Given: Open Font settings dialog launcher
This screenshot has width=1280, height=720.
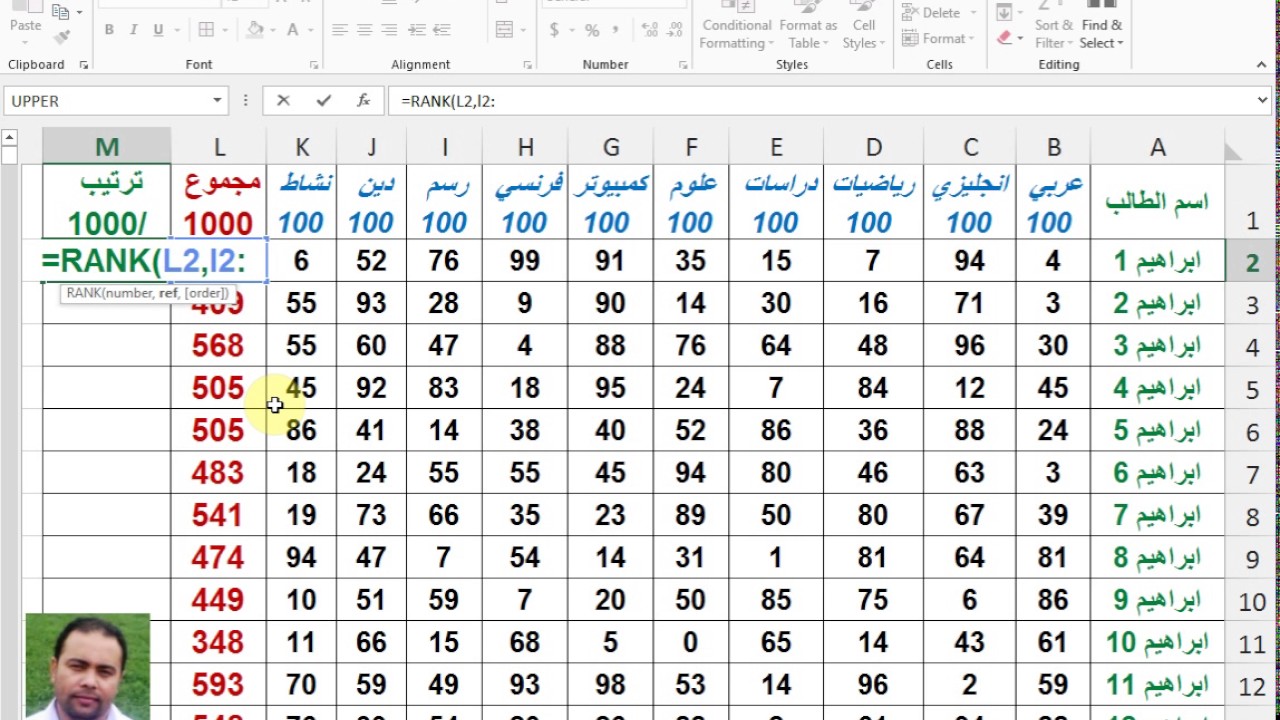Looking at the screenshot, I should click(314, 65).
